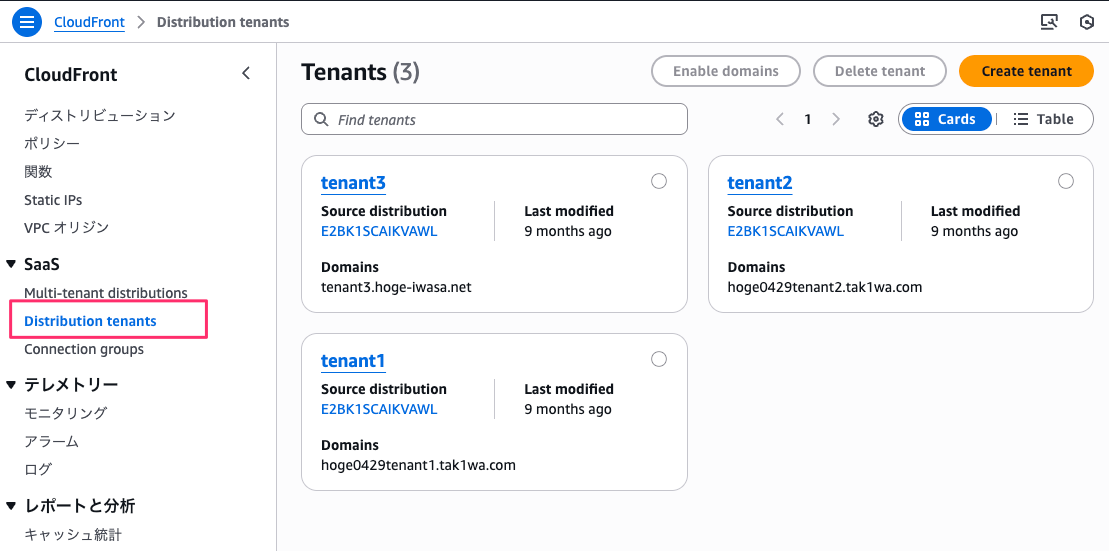Open キャッシュ統計 in sidebar
The width and height of the screenshot is (1109, 551).
[x=75, y=533]
